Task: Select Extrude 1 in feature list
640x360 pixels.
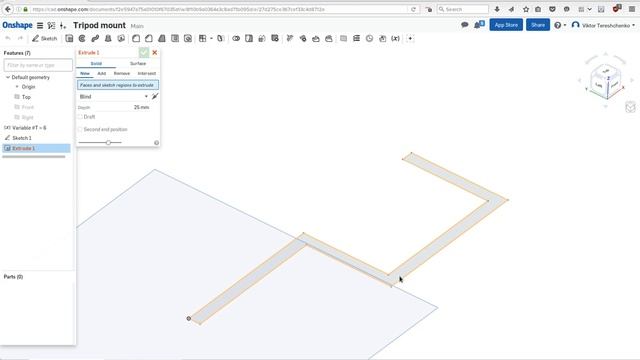Action: pyautogui.click(x=36, y=148)
